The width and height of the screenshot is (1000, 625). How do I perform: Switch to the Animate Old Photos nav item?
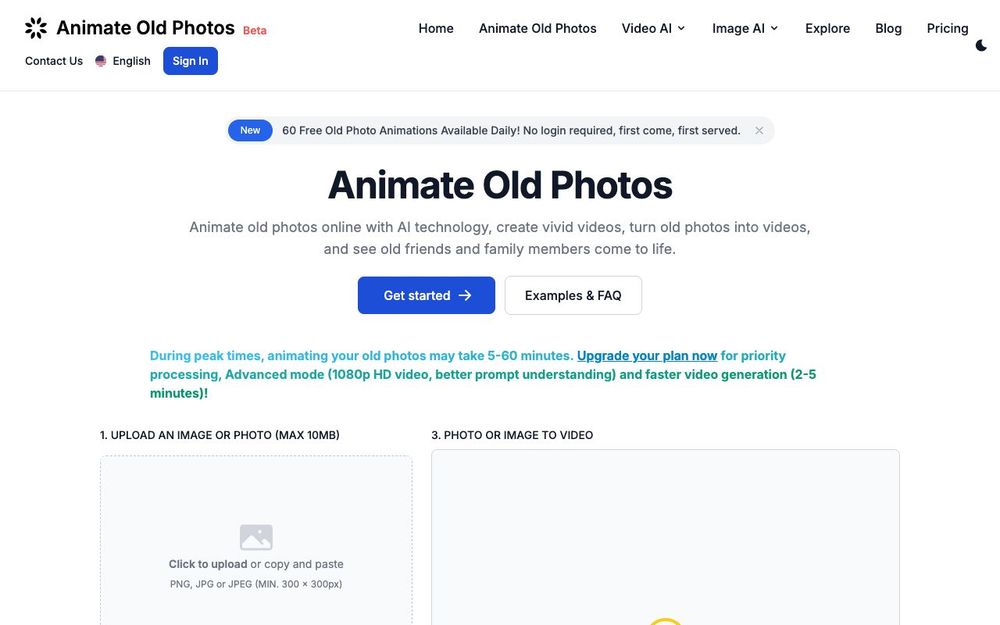(x=537, y=27)
